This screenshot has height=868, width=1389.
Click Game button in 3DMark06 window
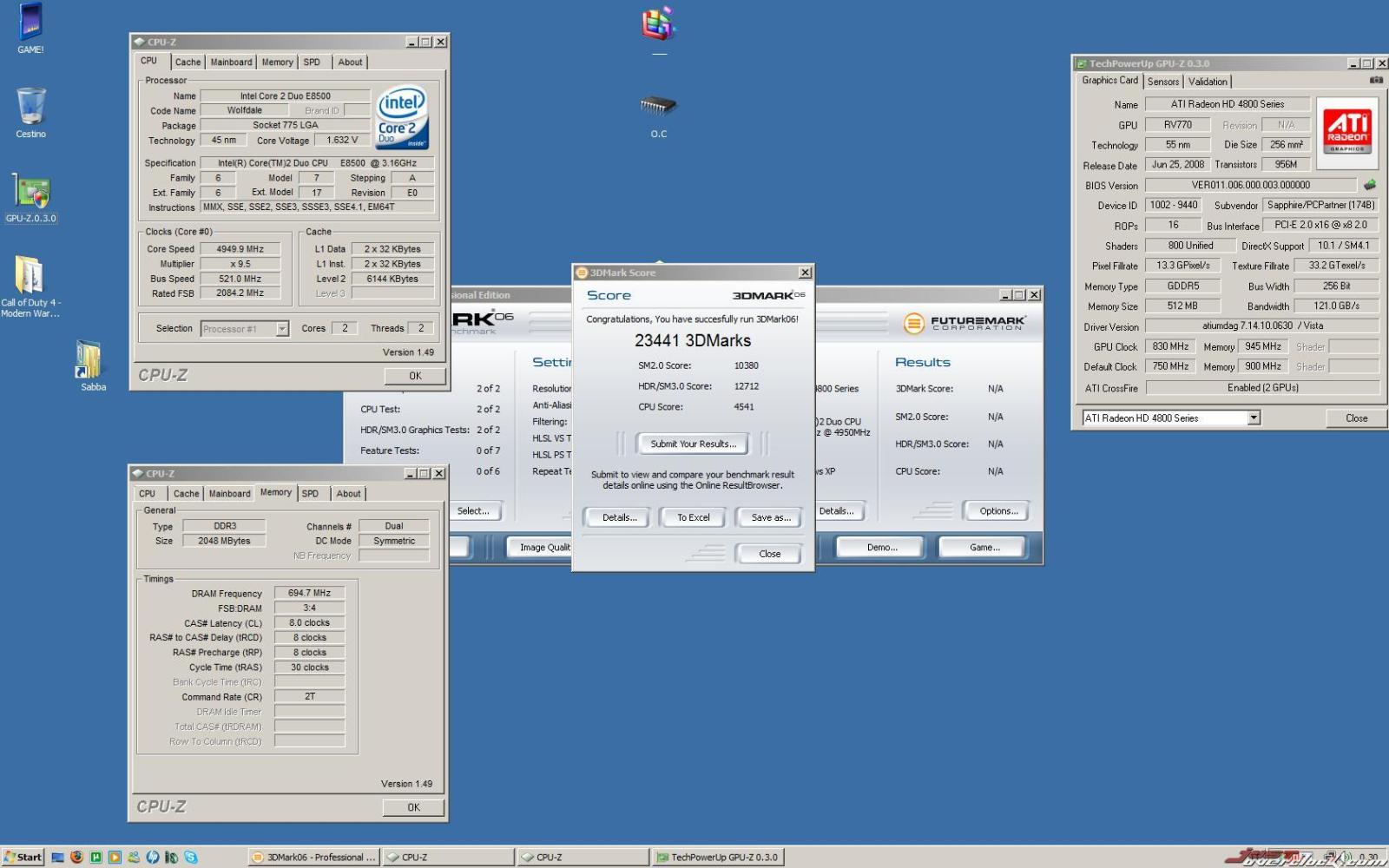pyautogui.click(x=984, y=548)
